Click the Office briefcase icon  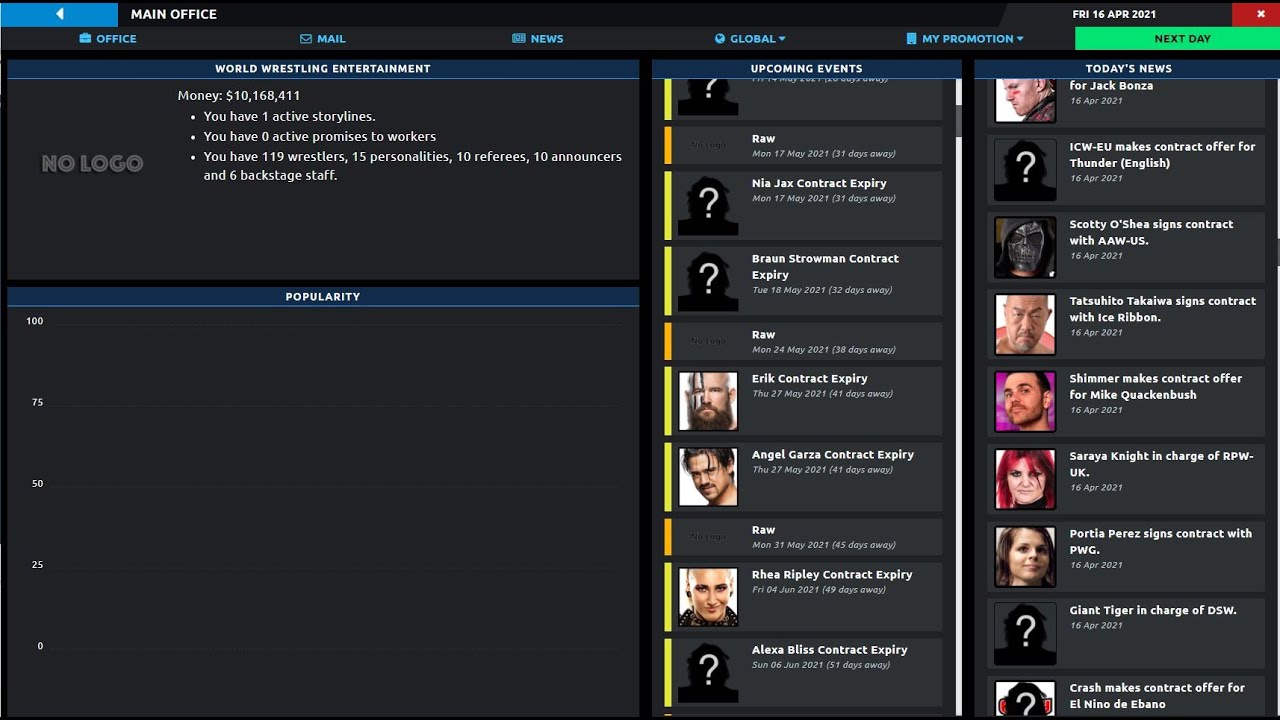click(85, 39)
